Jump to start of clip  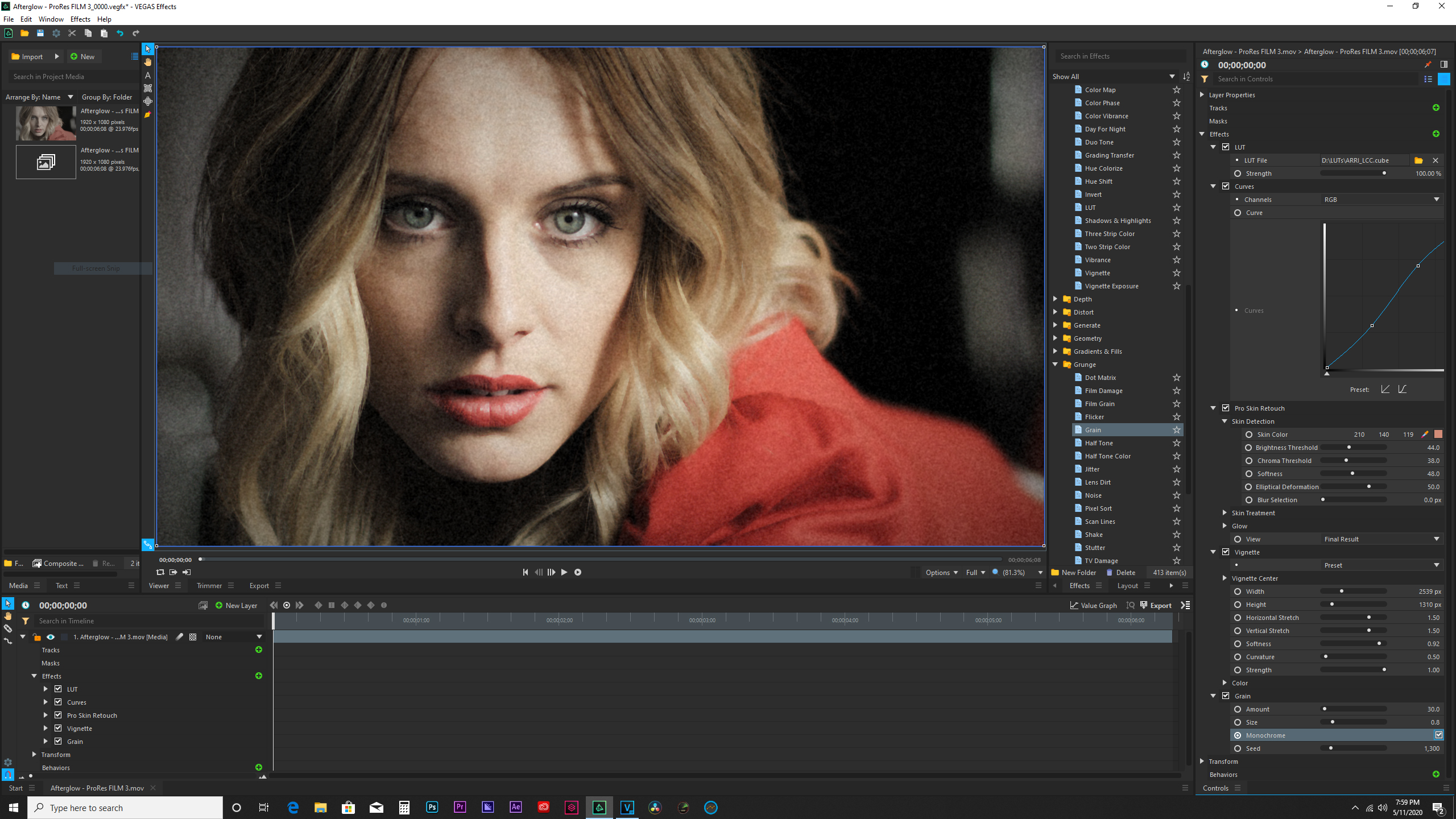(x=526, y=572)
